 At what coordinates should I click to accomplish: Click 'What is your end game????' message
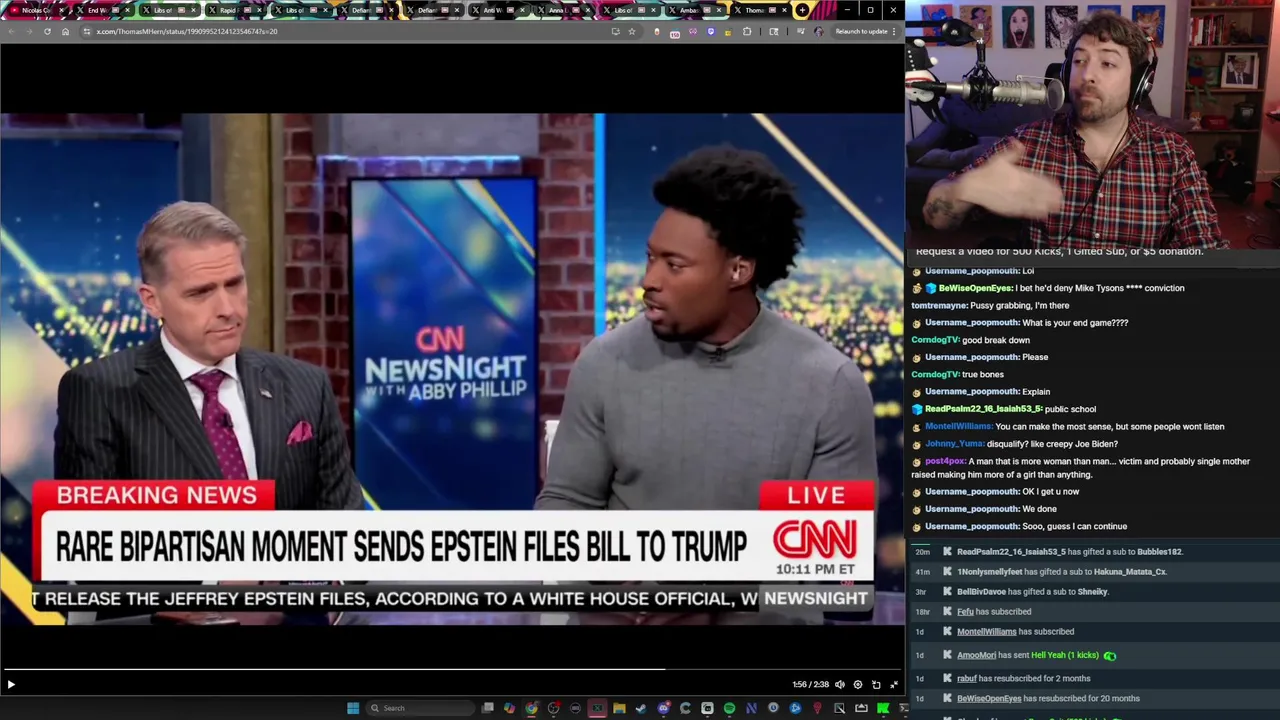click(x=1075, y=323)
